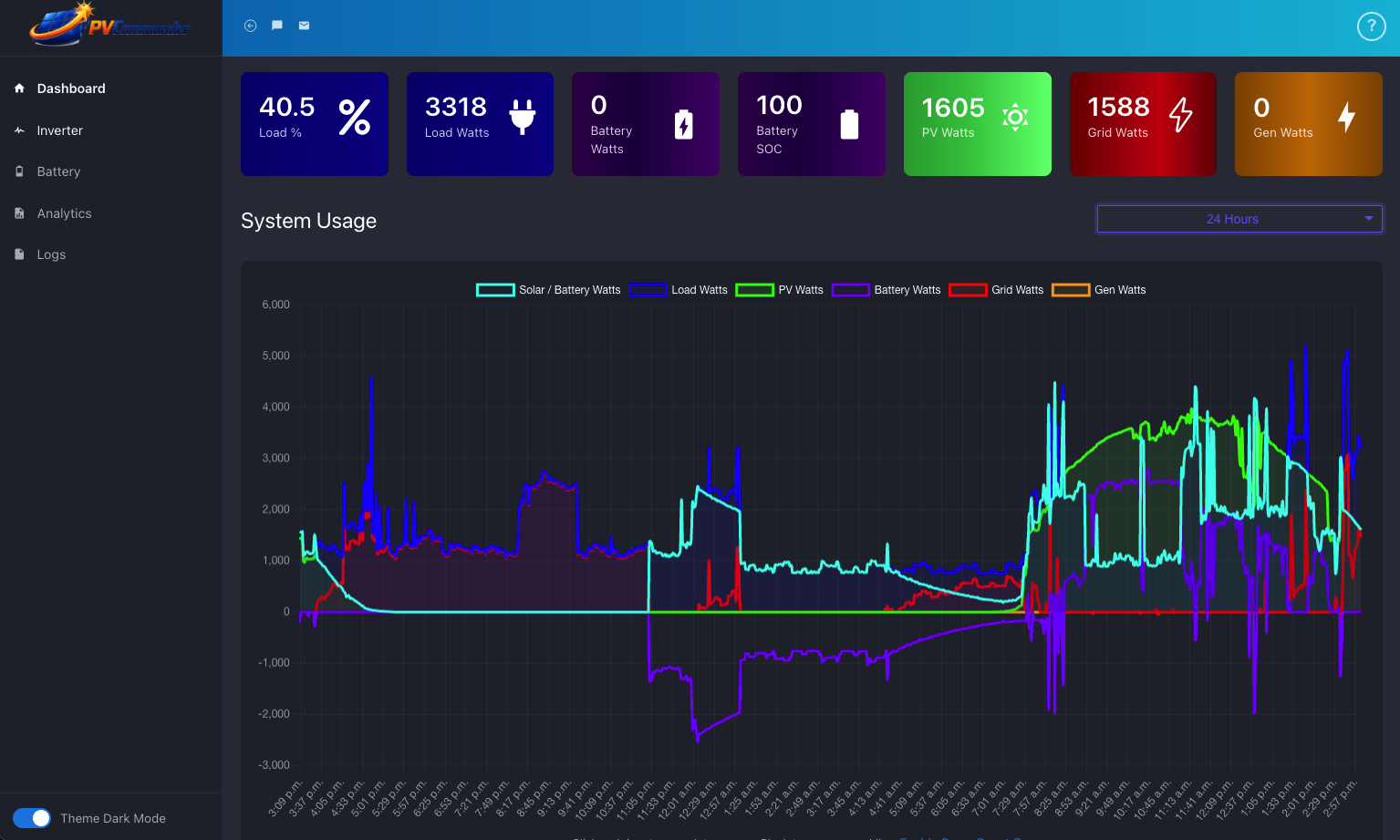1400x840 pixels.
Task: Click the 6,000 y-axis label
Action: pos(275,305)
